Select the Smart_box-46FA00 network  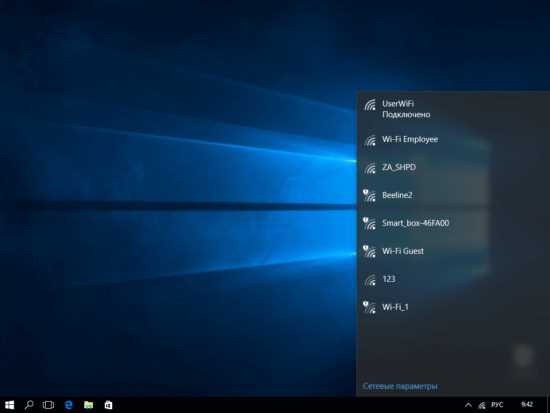[x=453, y=223]
